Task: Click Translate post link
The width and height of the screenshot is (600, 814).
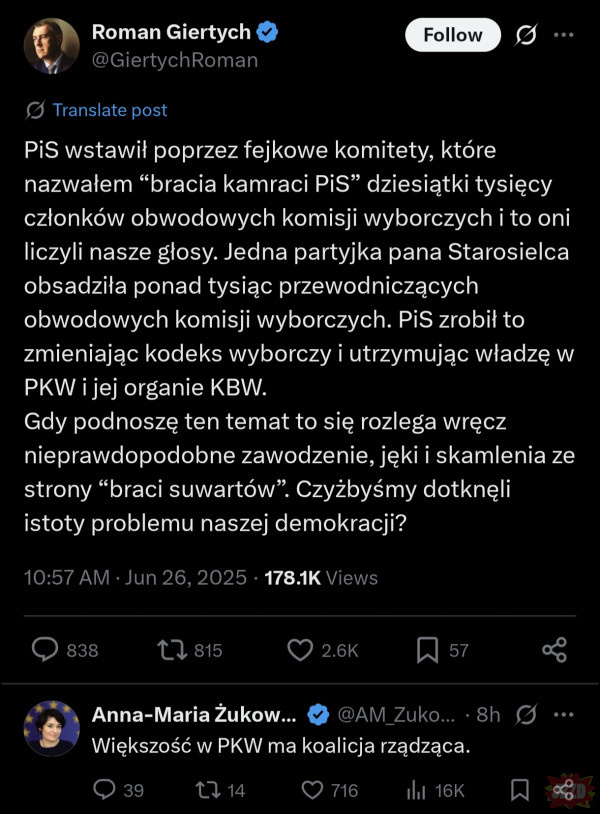Action: click(x=110, y=110)
